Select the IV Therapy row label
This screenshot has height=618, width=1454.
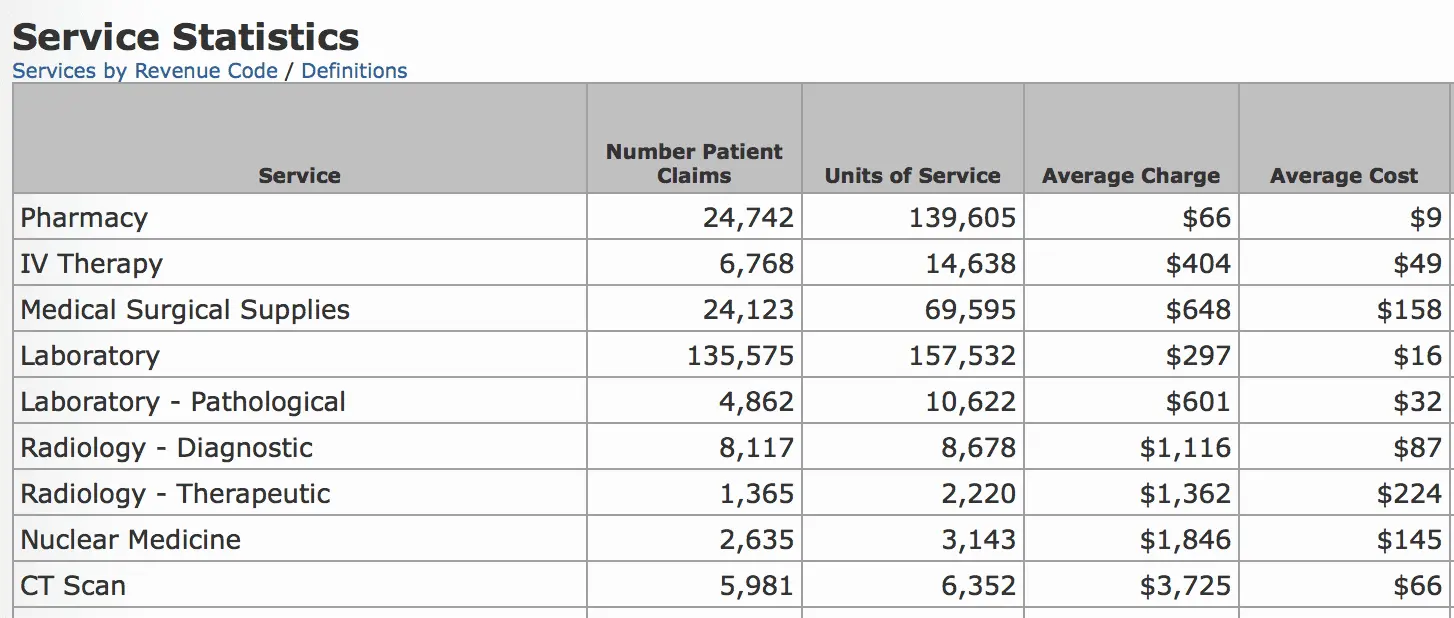point(91,264)
